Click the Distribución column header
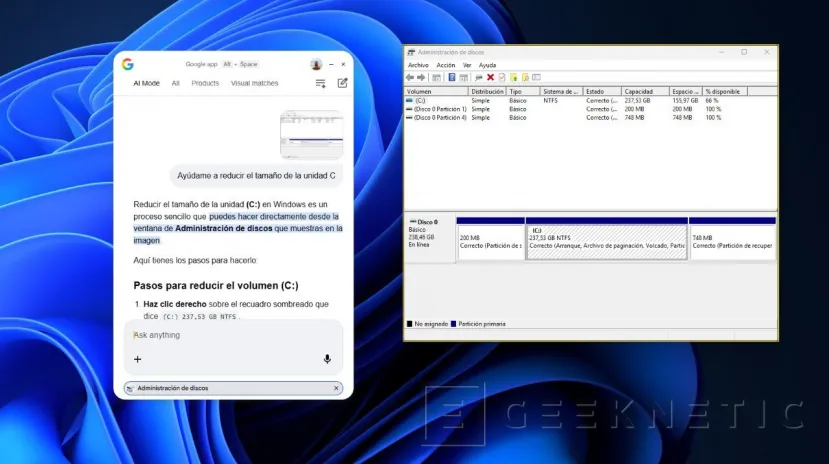 488,91
